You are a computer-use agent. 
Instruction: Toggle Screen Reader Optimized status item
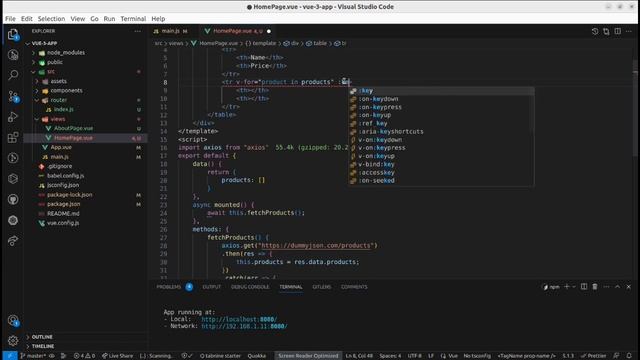click(308, 356)
